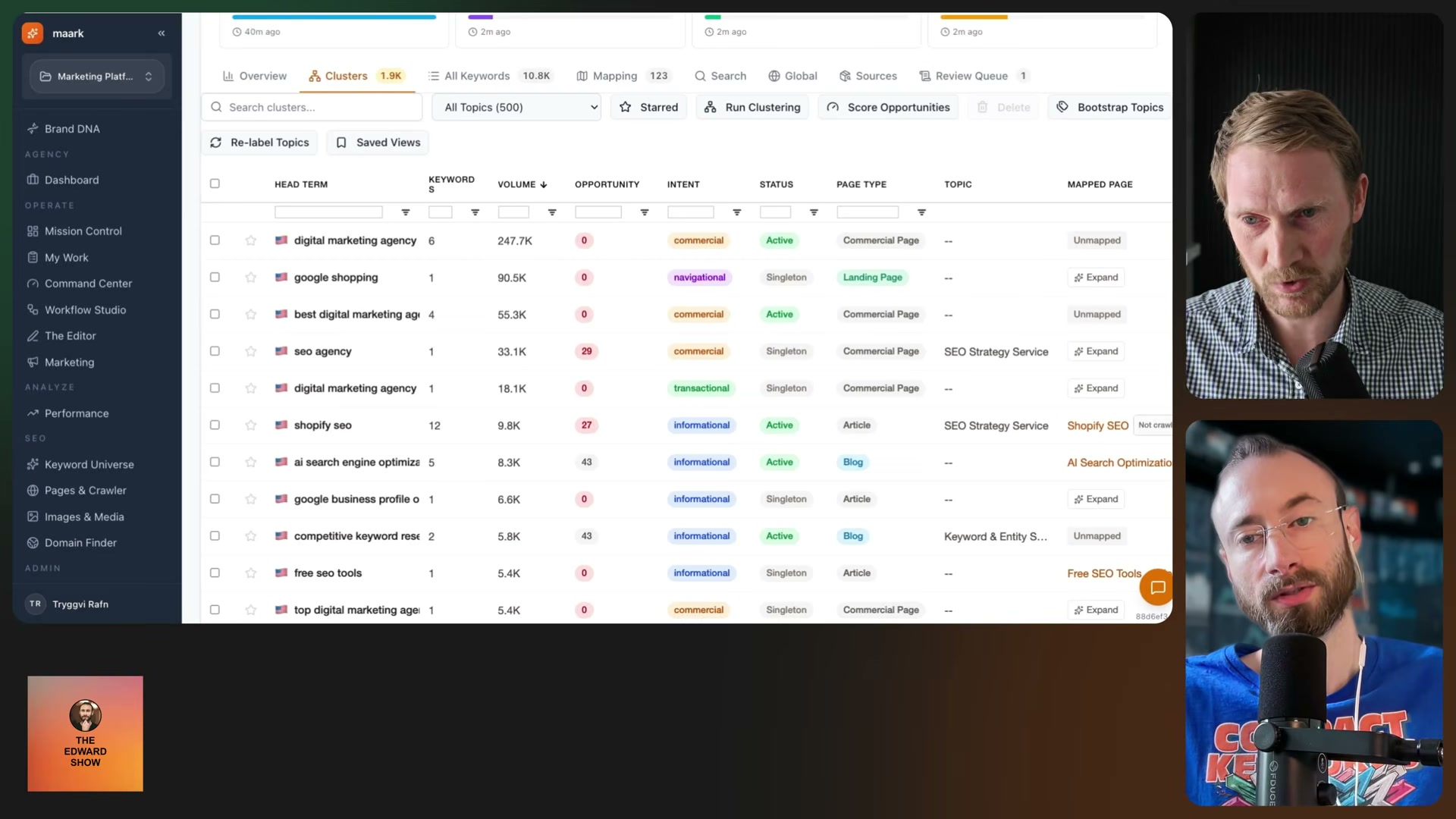Select best digital marketing row checkbox
The image size is (1456, 819).
tap(215, 314)
